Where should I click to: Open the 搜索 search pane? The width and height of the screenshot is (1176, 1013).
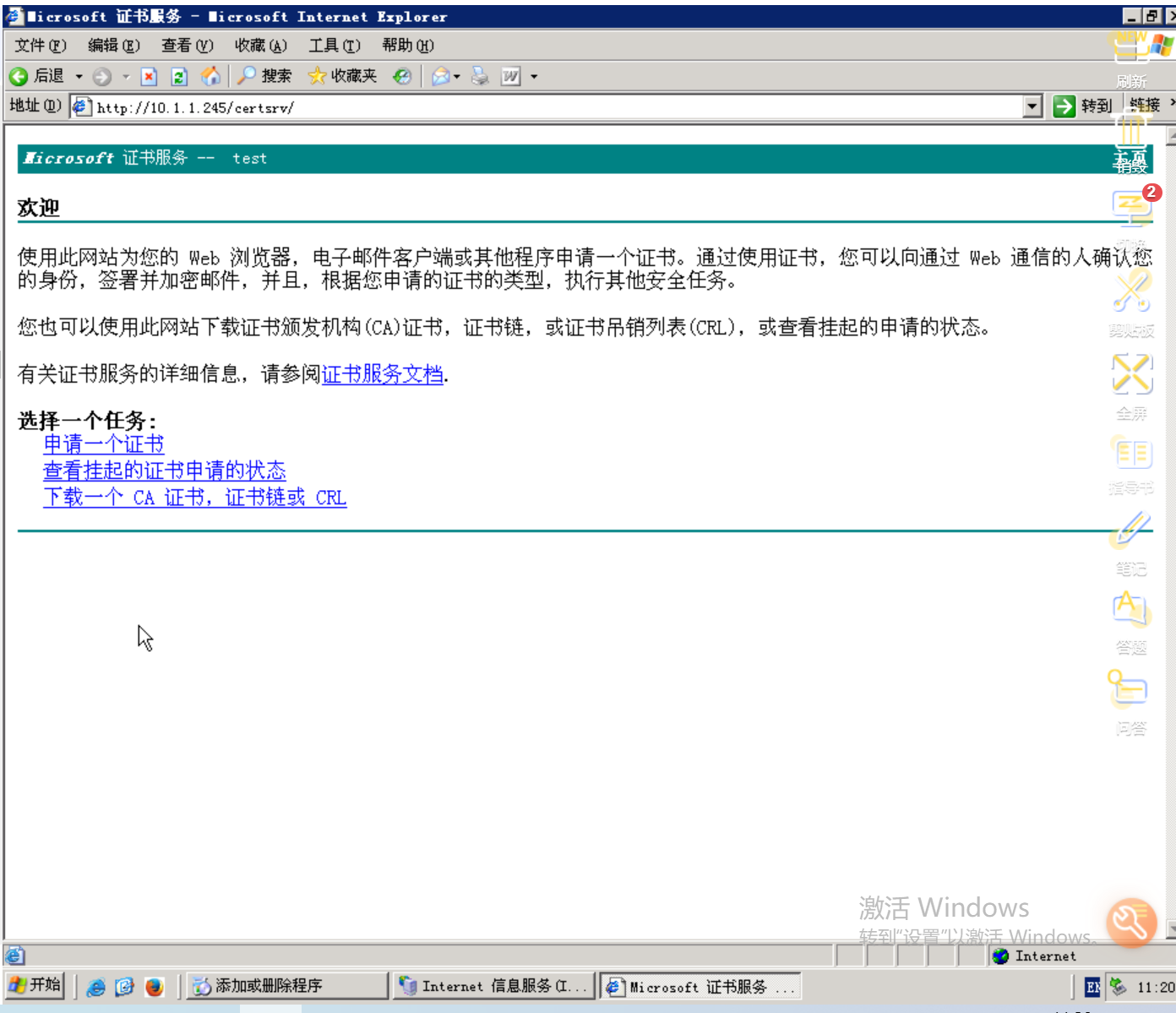tap(264, 76)
